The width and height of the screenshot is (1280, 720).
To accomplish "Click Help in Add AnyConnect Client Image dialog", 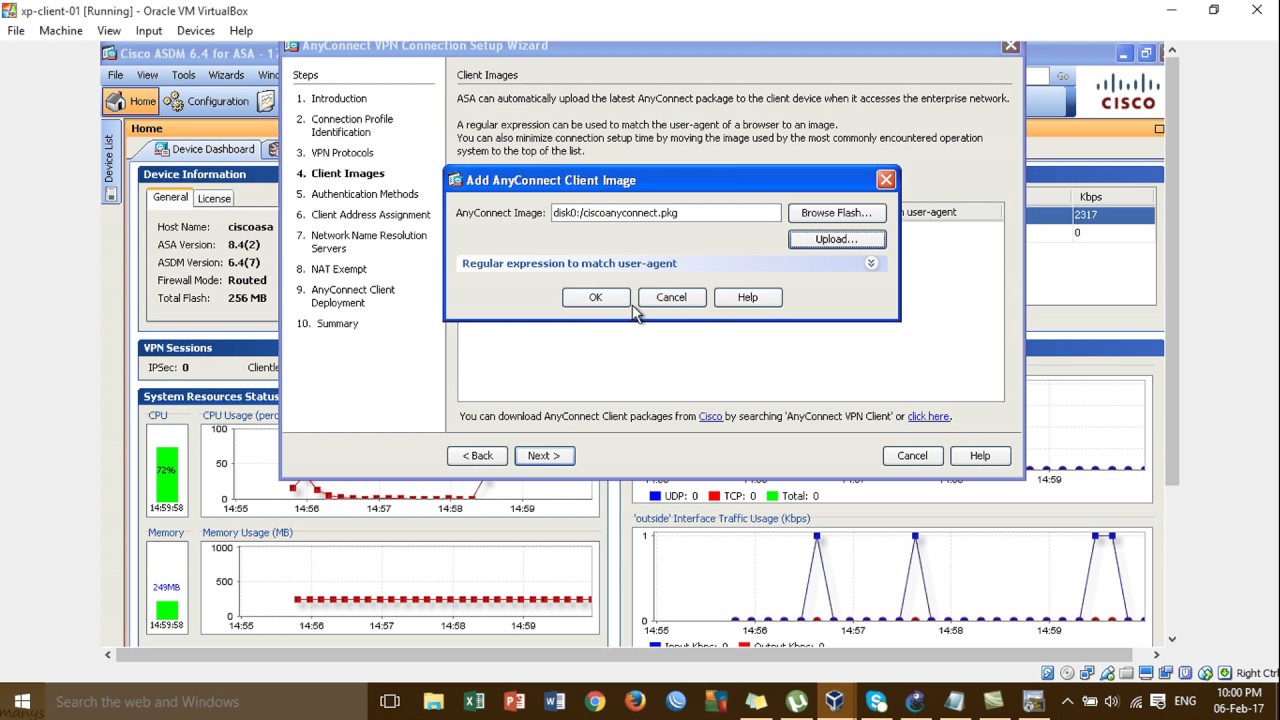I will 748,297.
